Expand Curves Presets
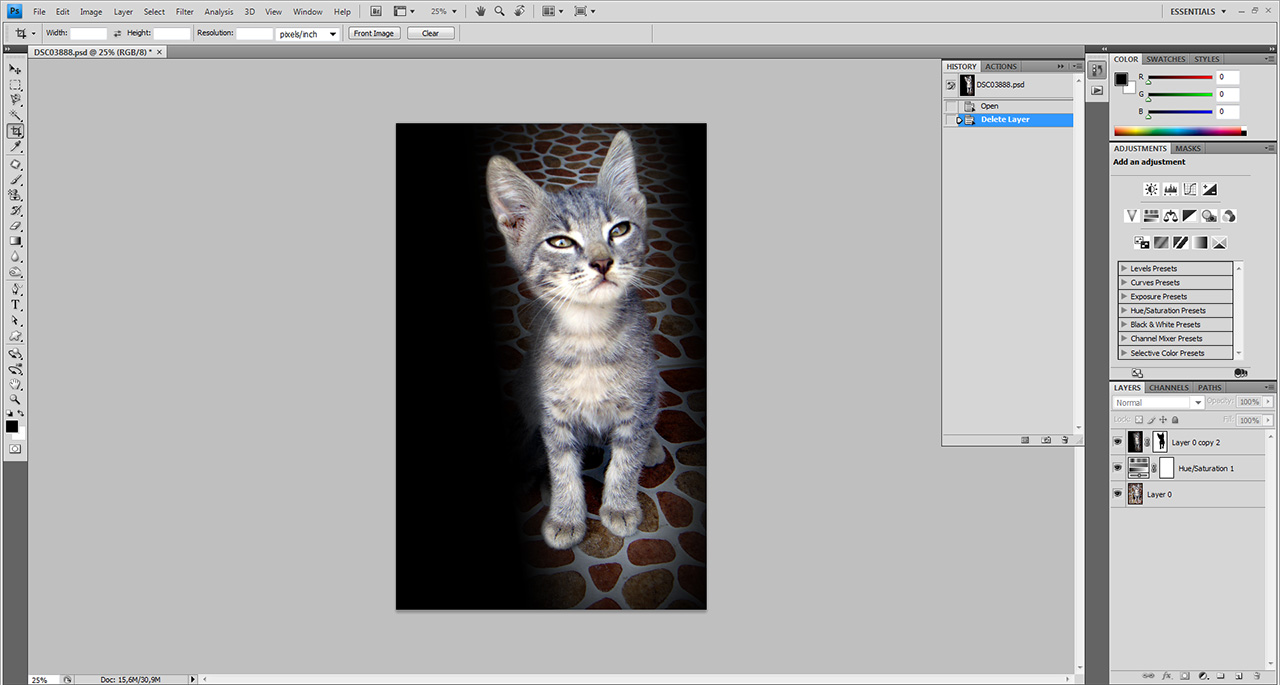This screenshot has width=1280, height=685. tap(1176, 282)
